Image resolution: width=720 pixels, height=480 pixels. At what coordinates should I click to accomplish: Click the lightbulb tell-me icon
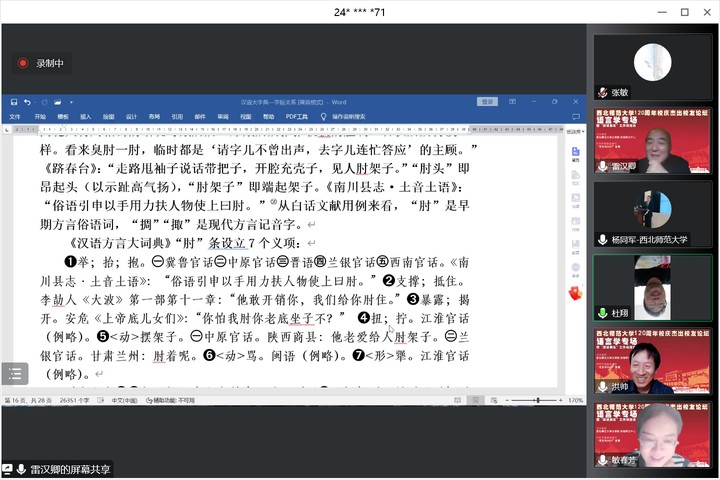pyautogui.click(x=323, y=117)
